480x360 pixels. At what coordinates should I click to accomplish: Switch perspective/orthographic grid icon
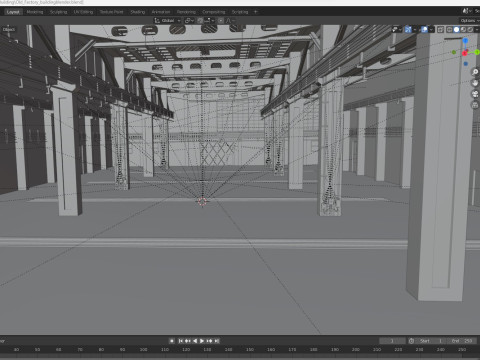(475, 105)
